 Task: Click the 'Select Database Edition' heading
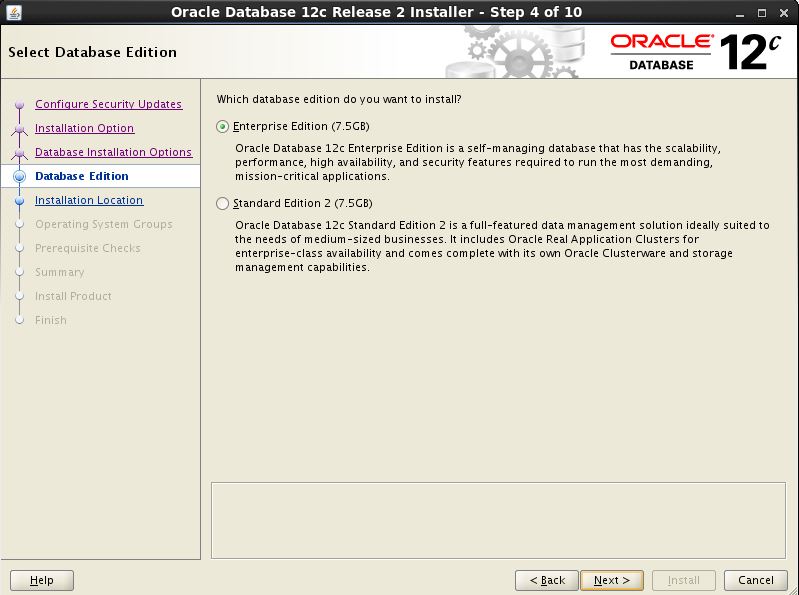pos(93,52)
